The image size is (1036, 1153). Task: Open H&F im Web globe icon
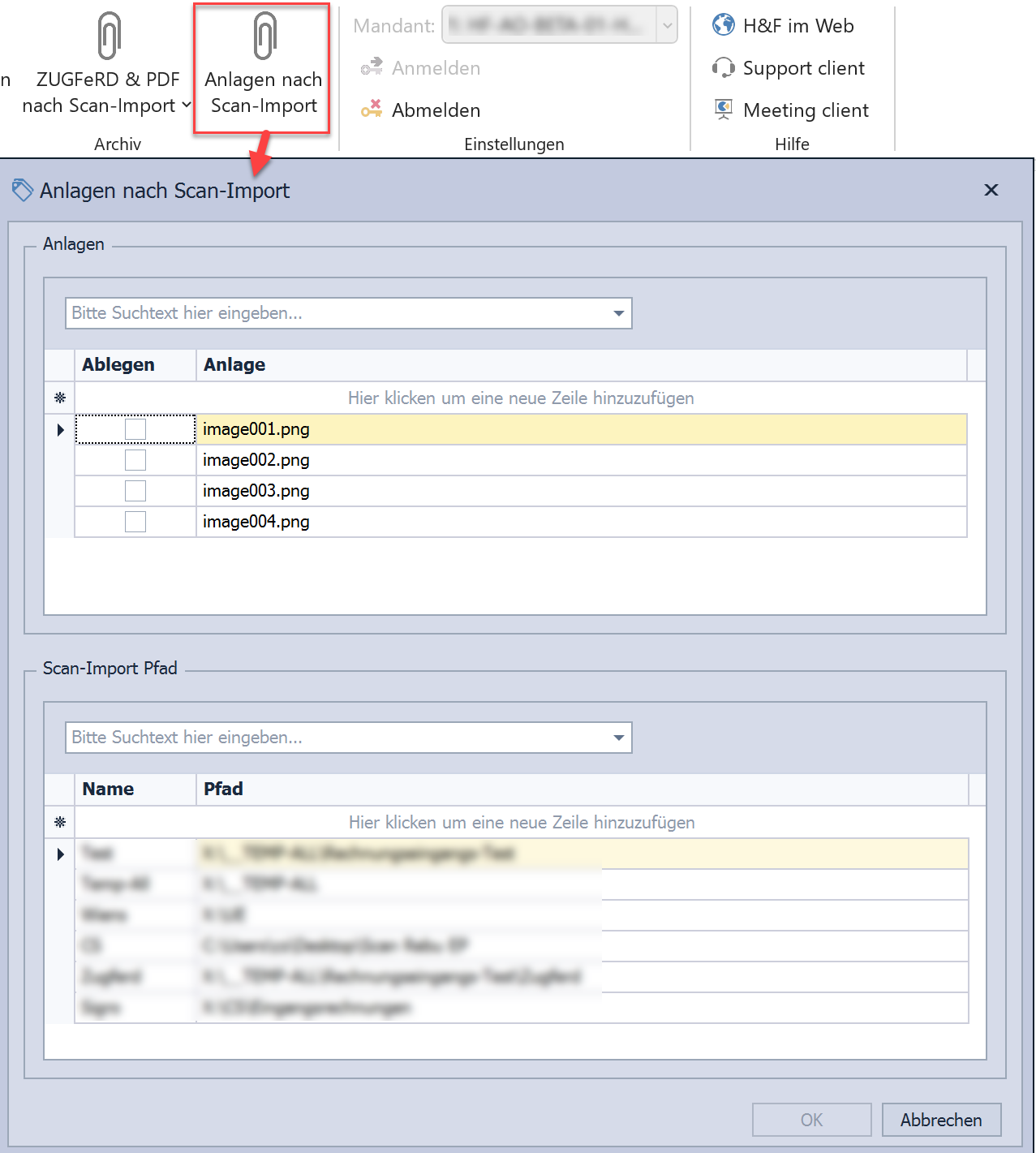[723, 25]
